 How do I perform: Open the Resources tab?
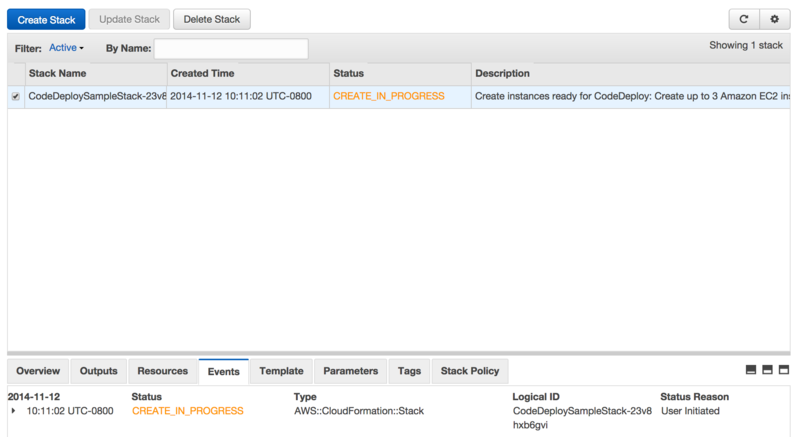[x=162, y=371]
